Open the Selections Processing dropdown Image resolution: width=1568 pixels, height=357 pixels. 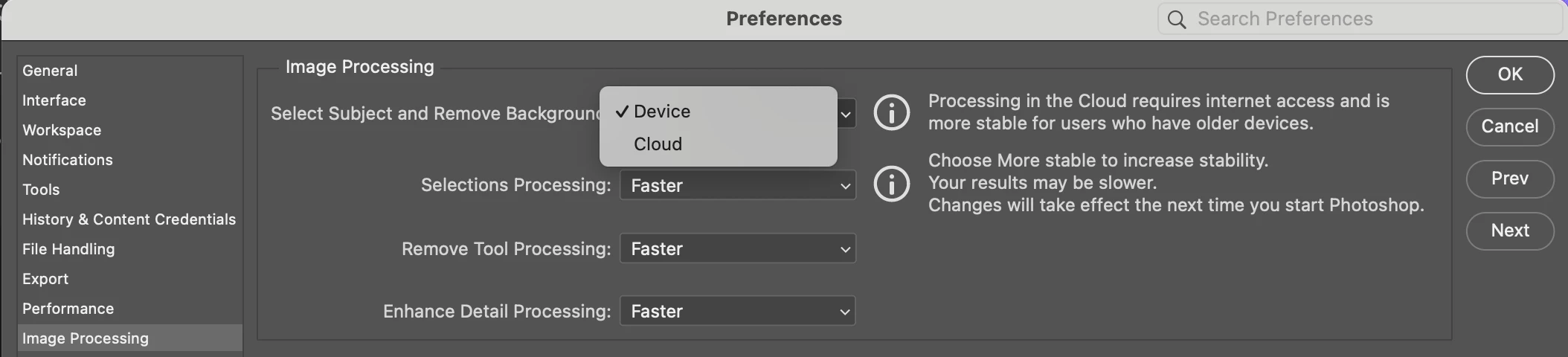(x=737, y=185)
